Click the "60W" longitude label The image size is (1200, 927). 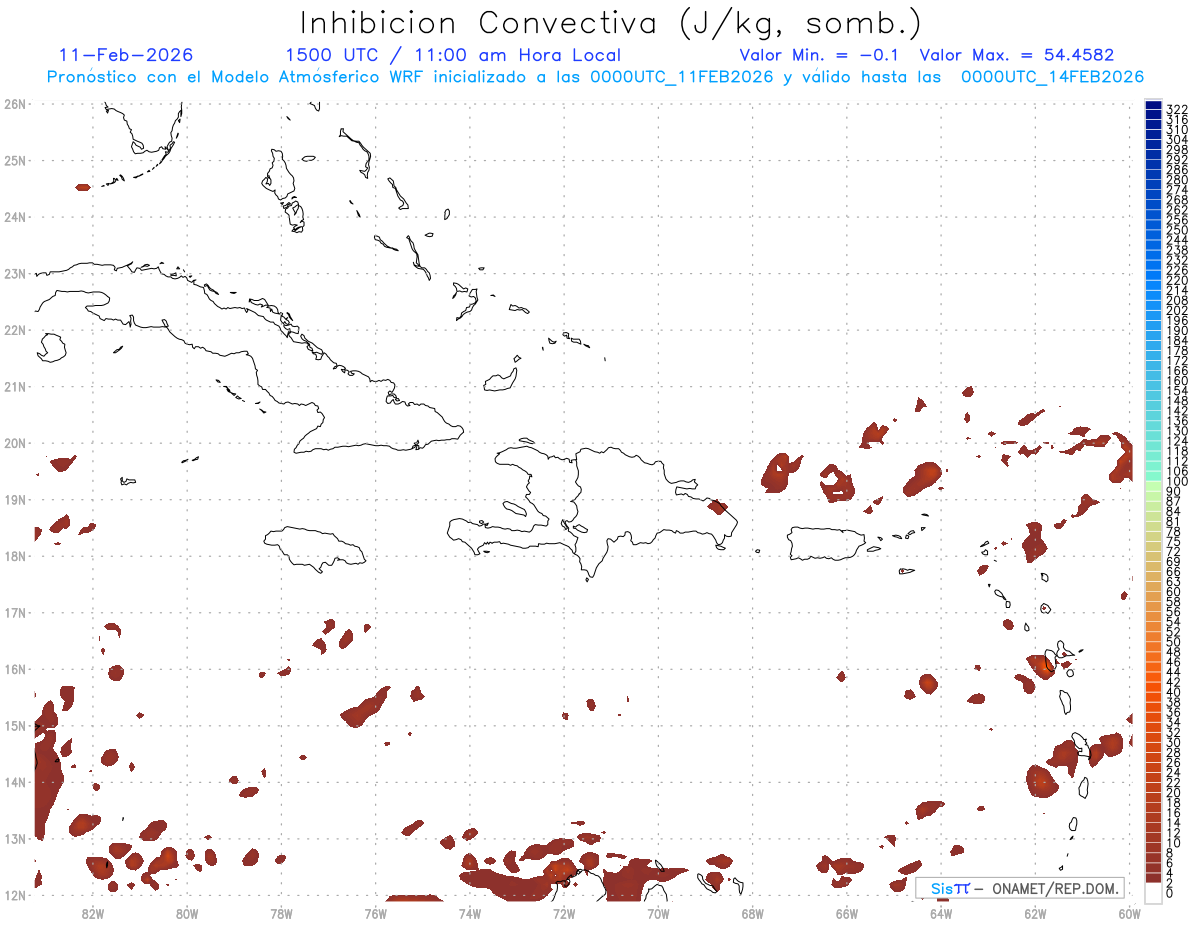pos(1129,914)
